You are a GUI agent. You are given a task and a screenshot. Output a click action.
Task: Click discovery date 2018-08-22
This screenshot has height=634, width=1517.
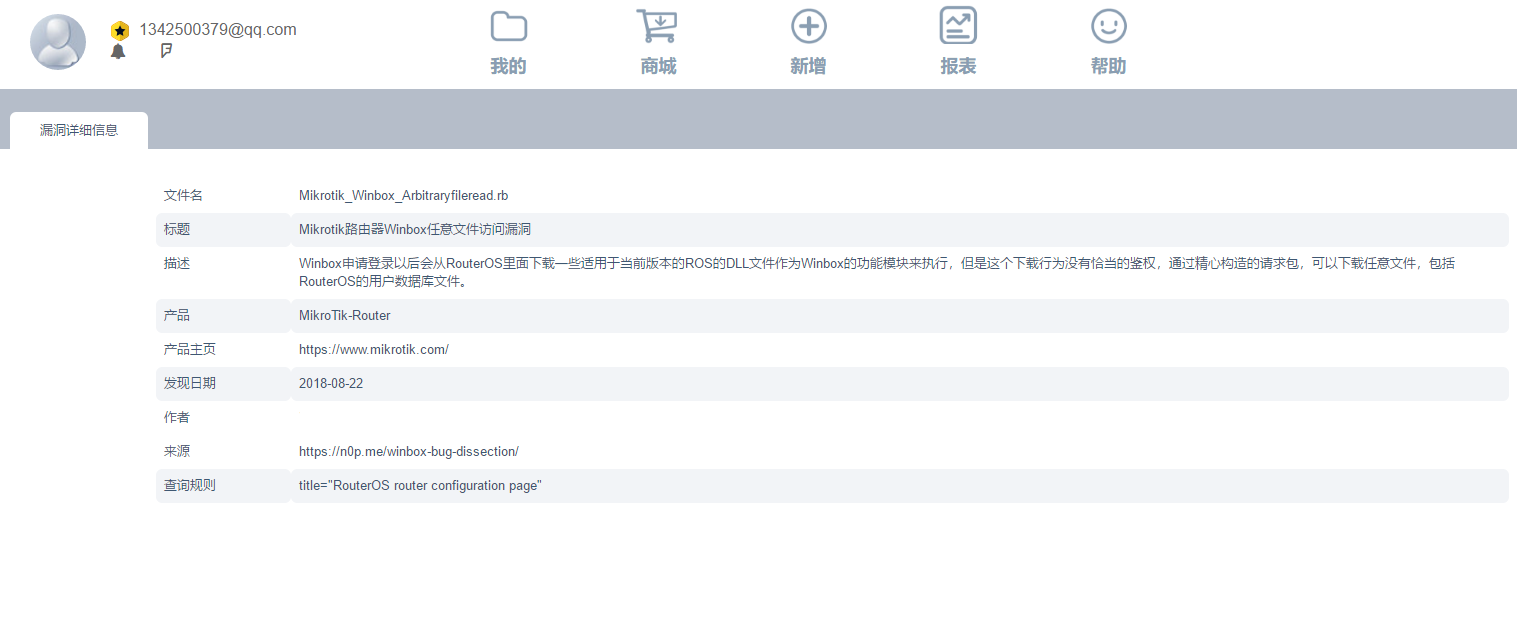point(331,384)
